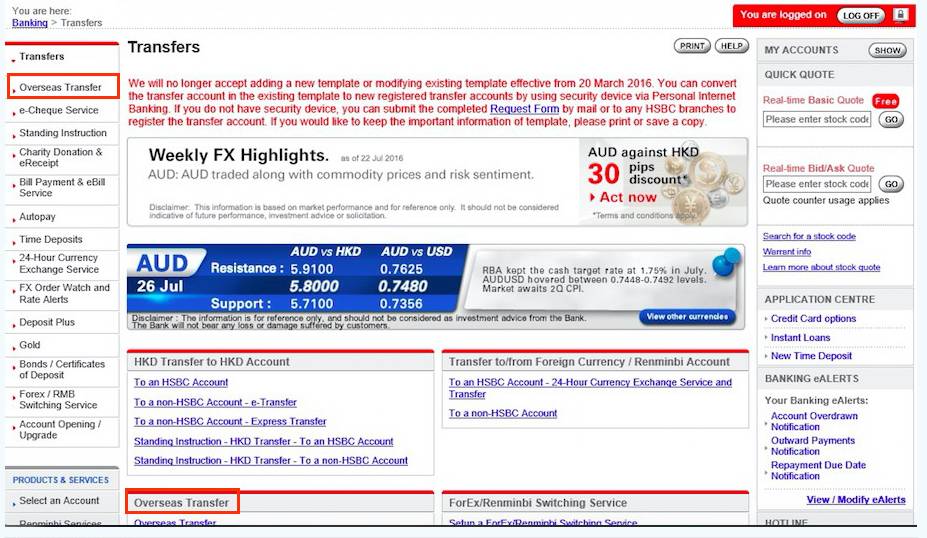Open Forex / RMB Switching Service item

click(x=58, y=400)
